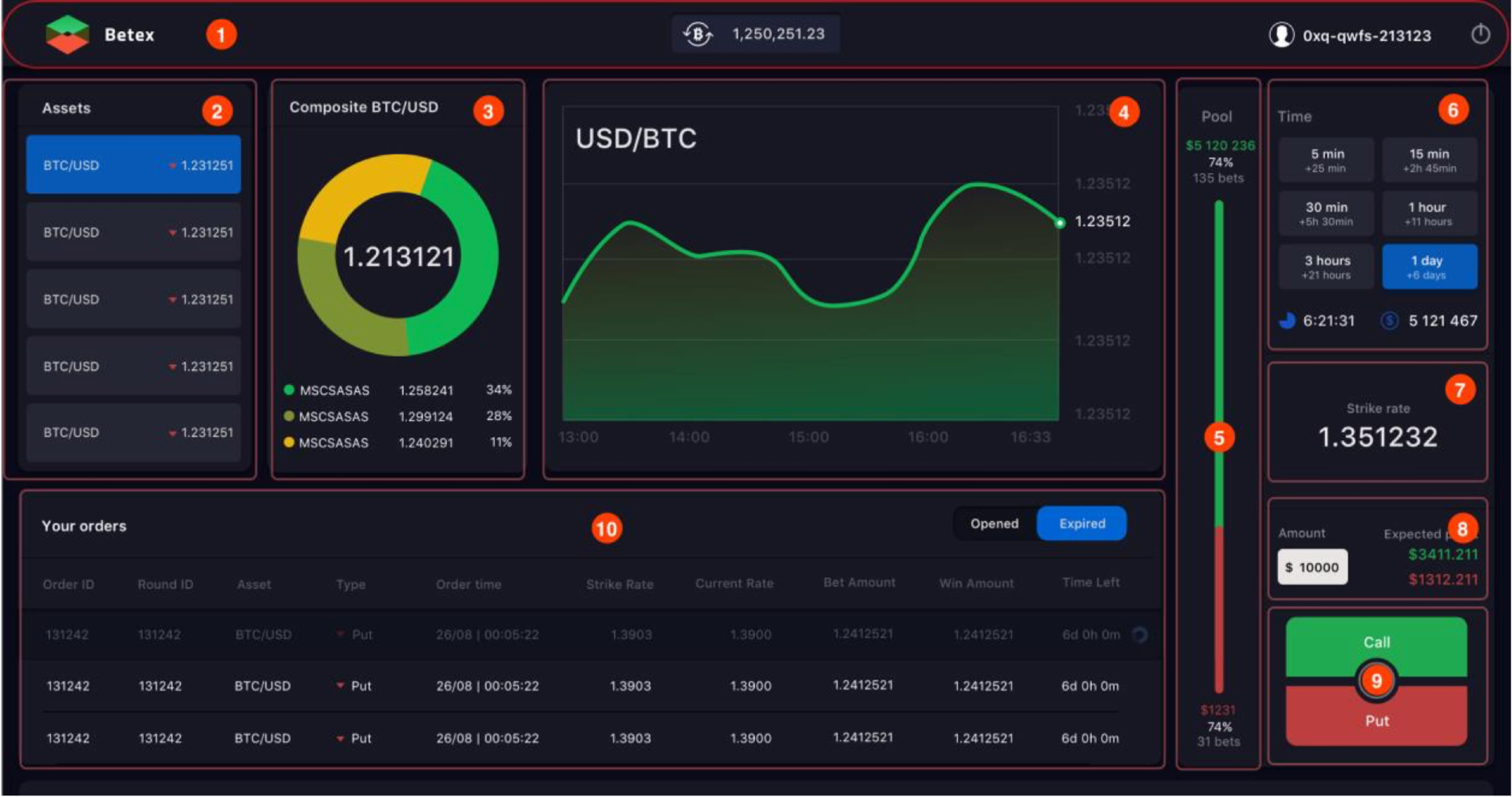Click the $1312.211 expected payout value
Viewport: 1512px width, 797px height.
[x=1443, y=579]
